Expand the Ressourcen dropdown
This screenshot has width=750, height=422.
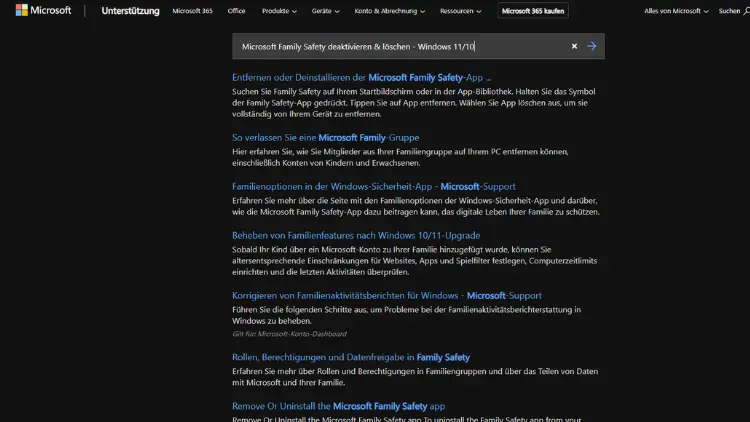461,11
